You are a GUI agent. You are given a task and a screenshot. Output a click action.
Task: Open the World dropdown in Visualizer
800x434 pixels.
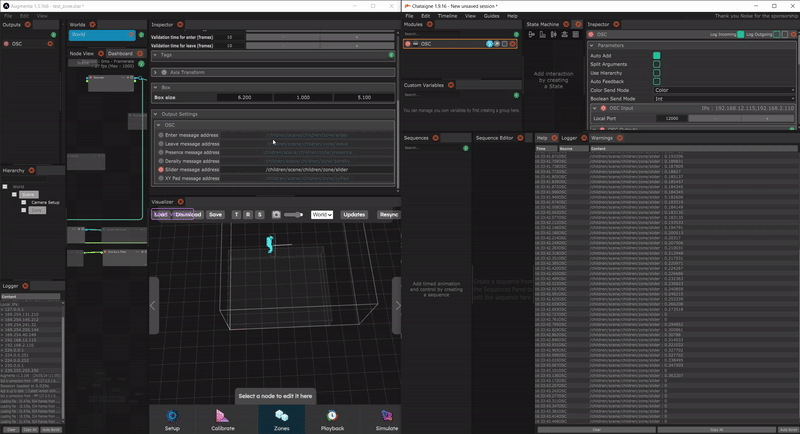pos(322,214)
